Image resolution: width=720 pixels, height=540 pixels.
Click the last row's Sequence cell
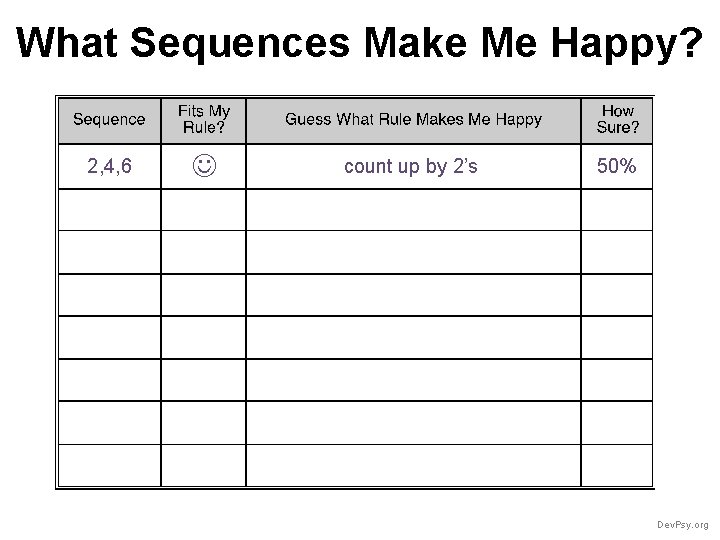coord(110,465)
